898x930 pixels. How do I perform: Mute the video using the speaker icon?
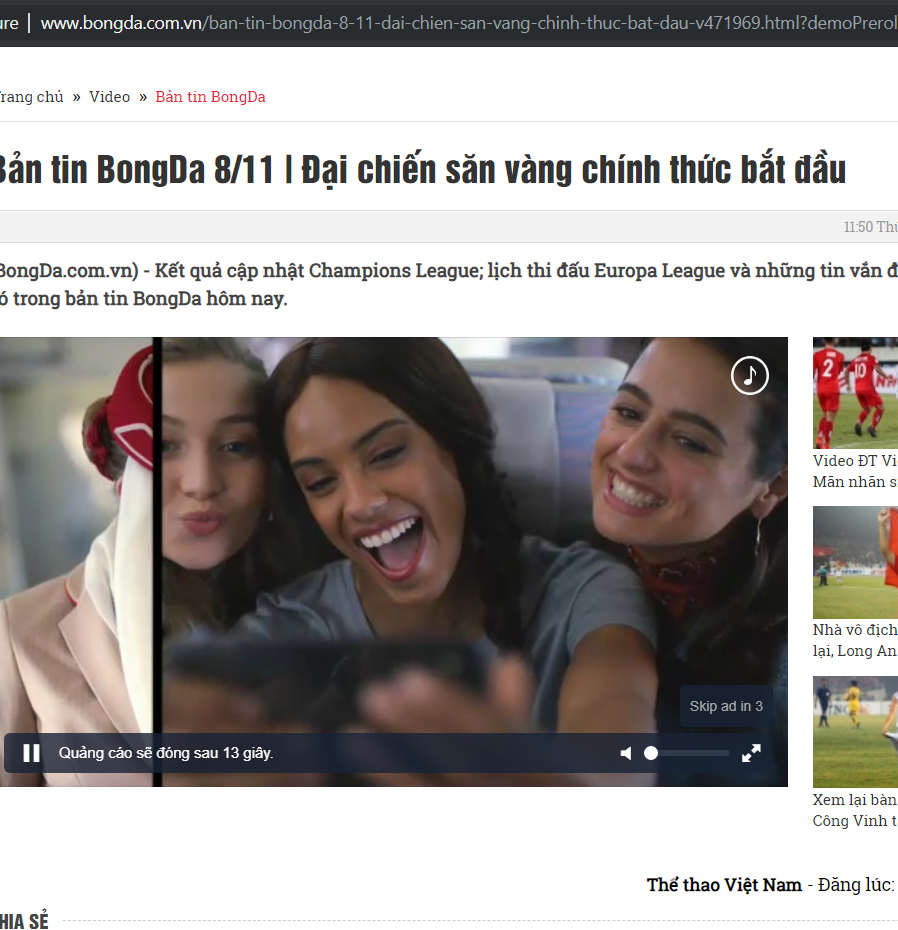tap(626, 753)
